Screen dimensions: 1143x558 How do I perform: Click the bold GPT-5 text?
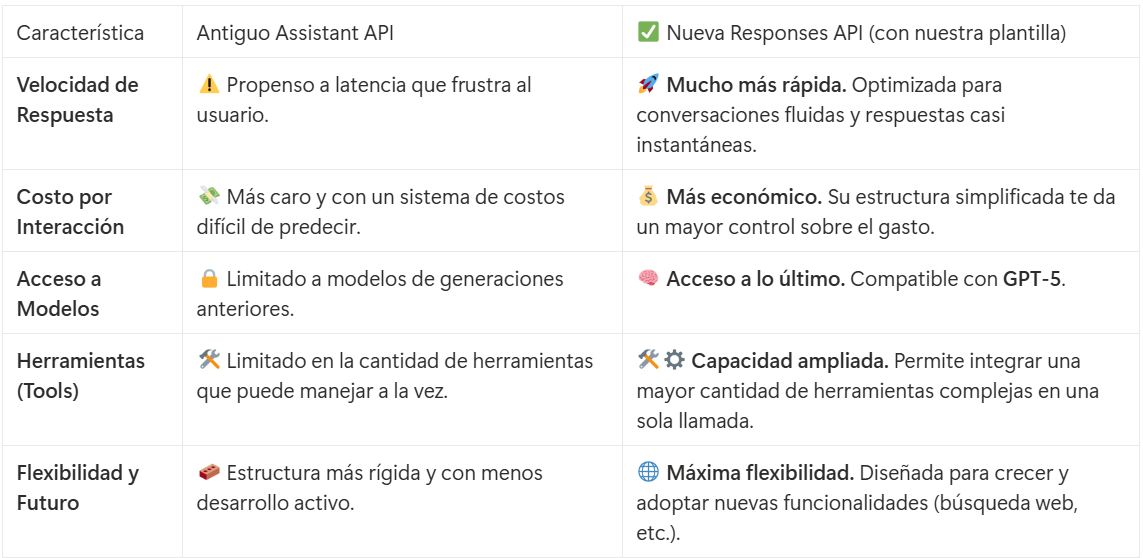[1032, 279]
